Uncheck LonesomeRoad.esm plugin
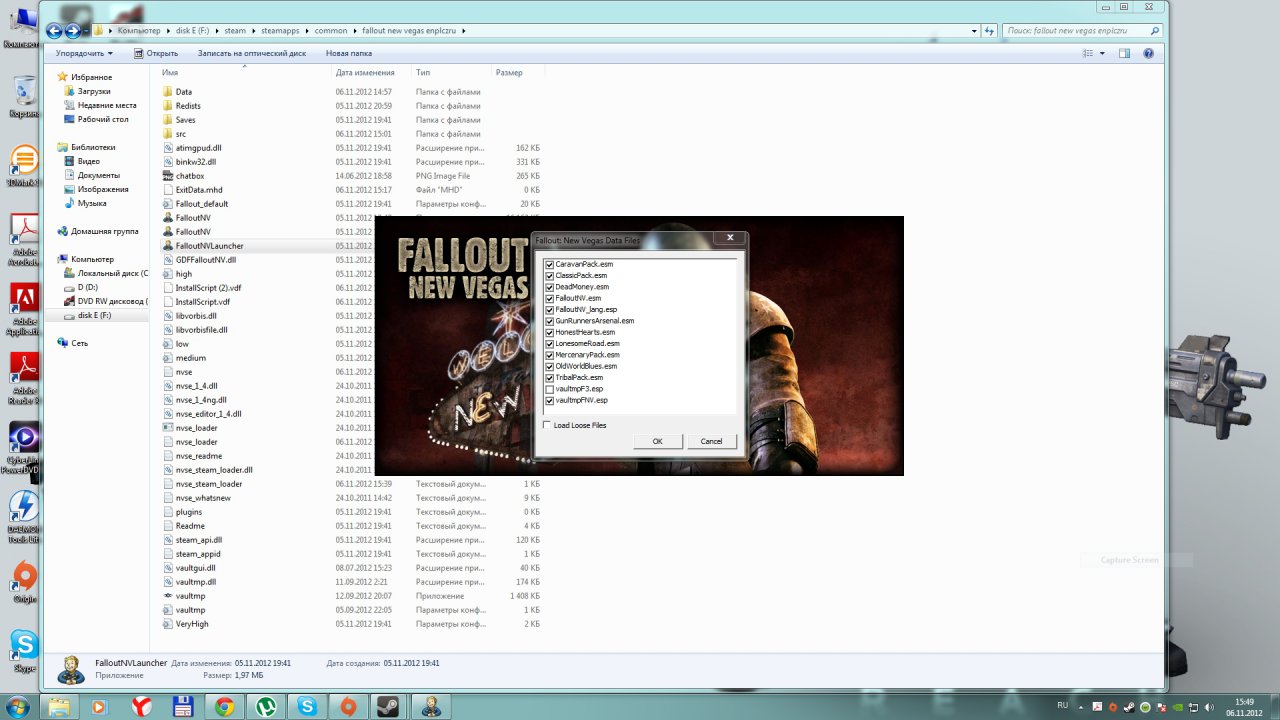This screenshot has width=1280, height=720. coord(550,344)
